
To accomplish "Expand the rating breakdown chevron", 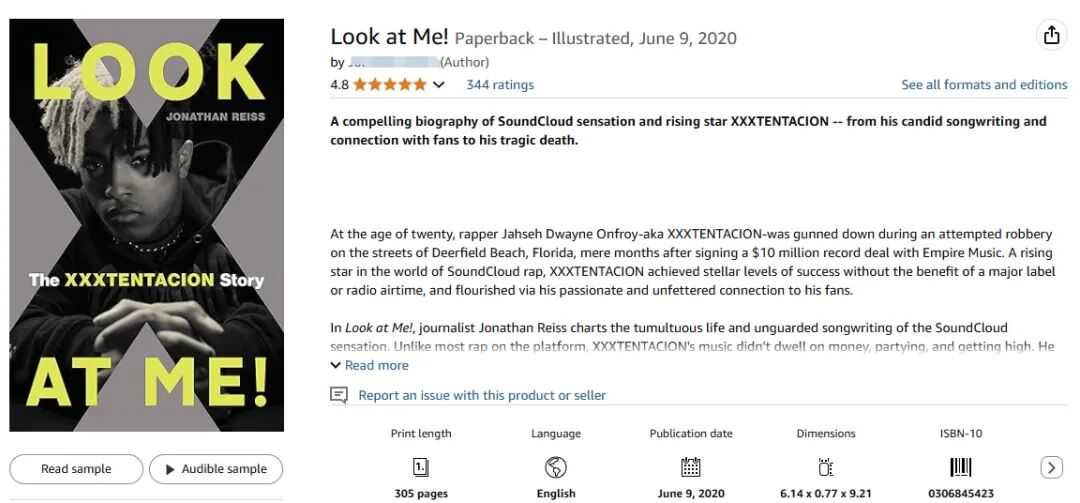I will (x=439, y=85).
